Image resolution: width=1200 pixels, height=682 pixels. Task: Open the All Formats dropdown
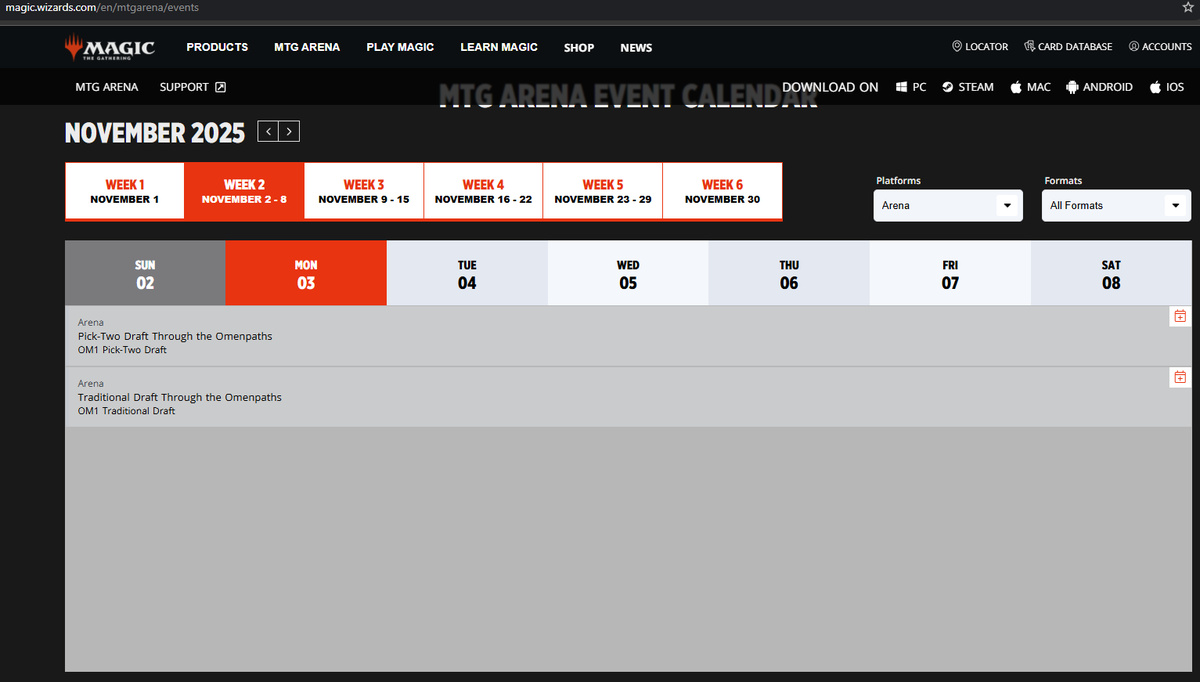(1115, 205)
